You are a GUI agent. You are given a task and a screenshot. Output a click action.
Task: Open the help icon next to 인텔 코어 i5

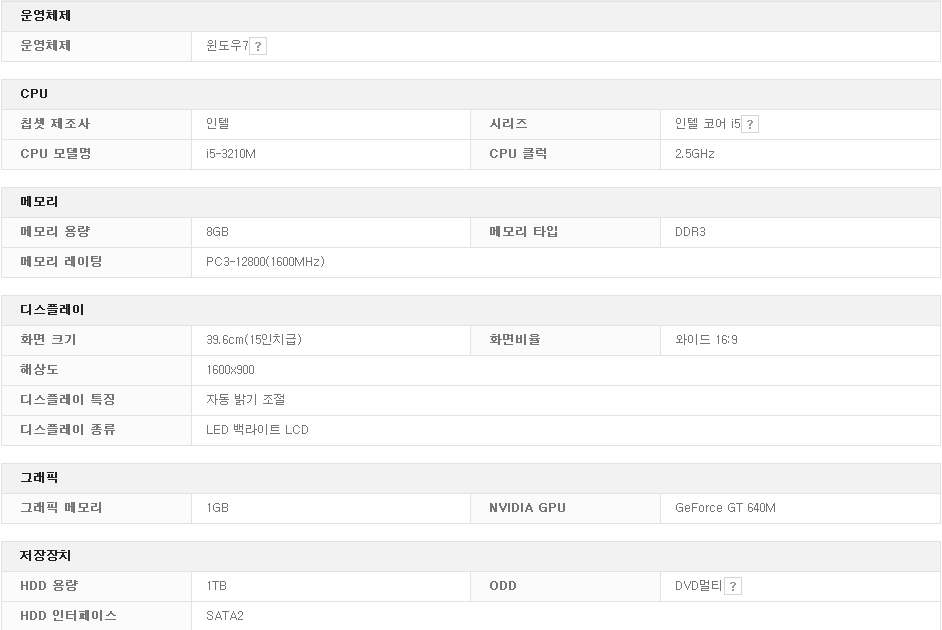750,124
